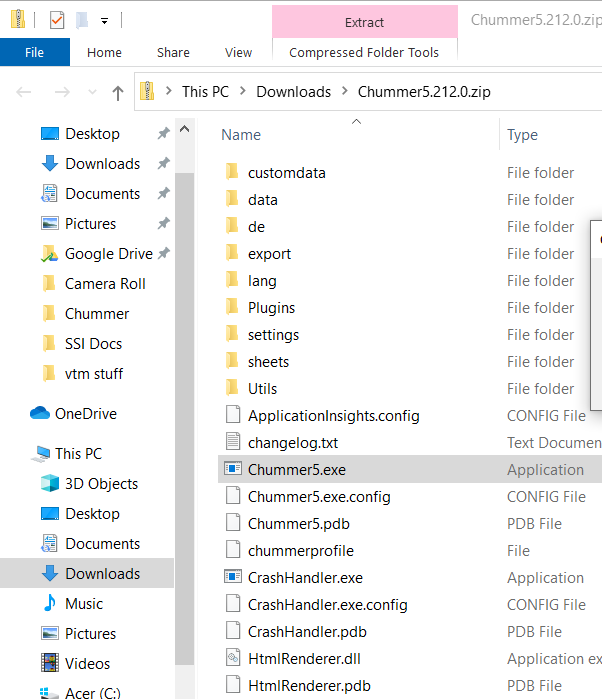Click the navigation pane scrollbar thumb

(185, 418)
